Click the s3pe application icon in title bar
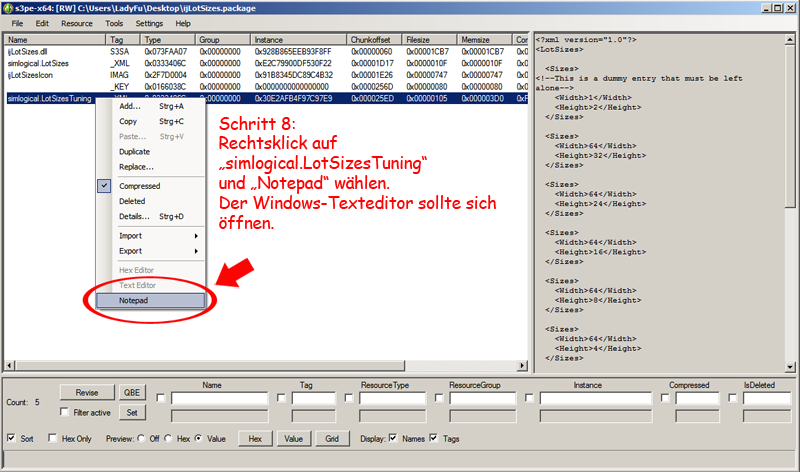Image resolution: width=800 pixels, height=472 pixels. pyautogui.click(x=8, y=8)
